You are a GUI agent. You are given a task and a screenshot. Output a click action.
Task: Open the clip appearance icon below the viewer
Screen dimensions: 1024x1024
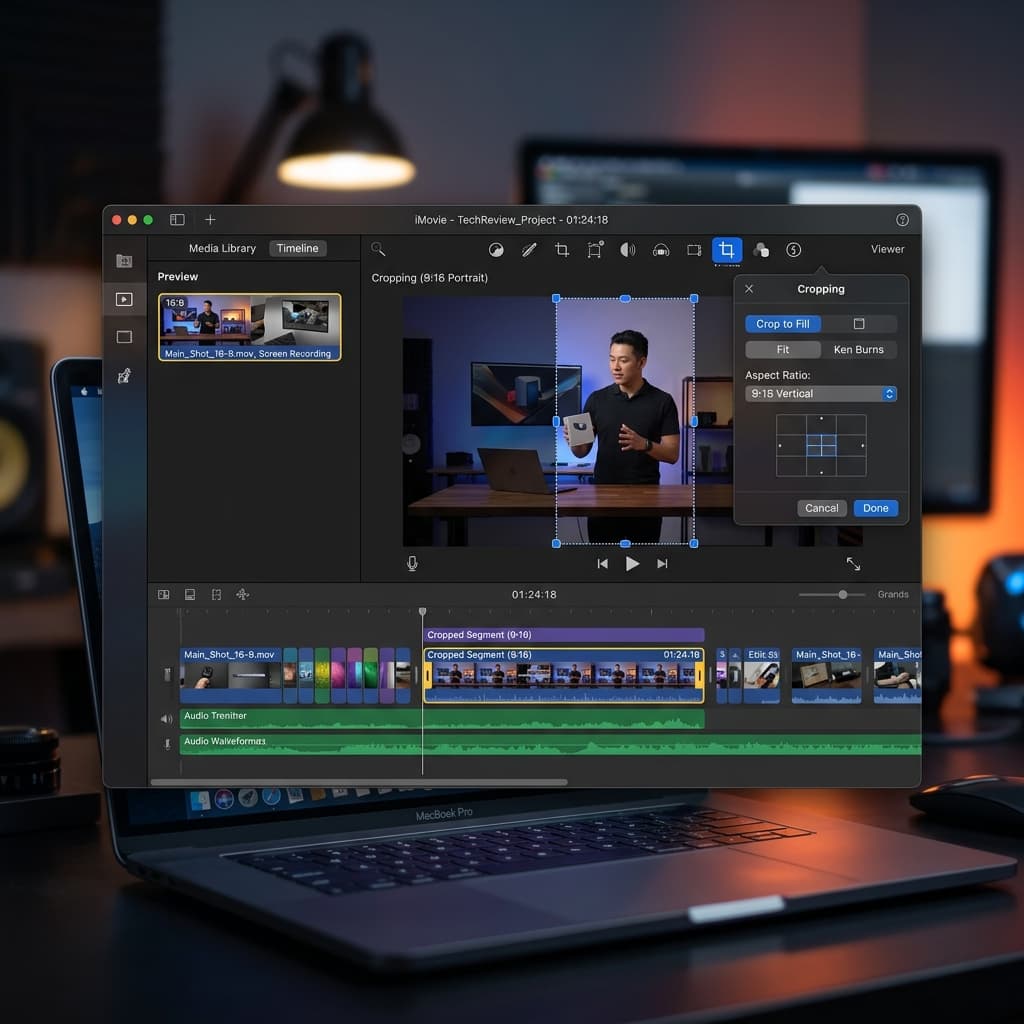pyautogui.click(x=190, y=593)
